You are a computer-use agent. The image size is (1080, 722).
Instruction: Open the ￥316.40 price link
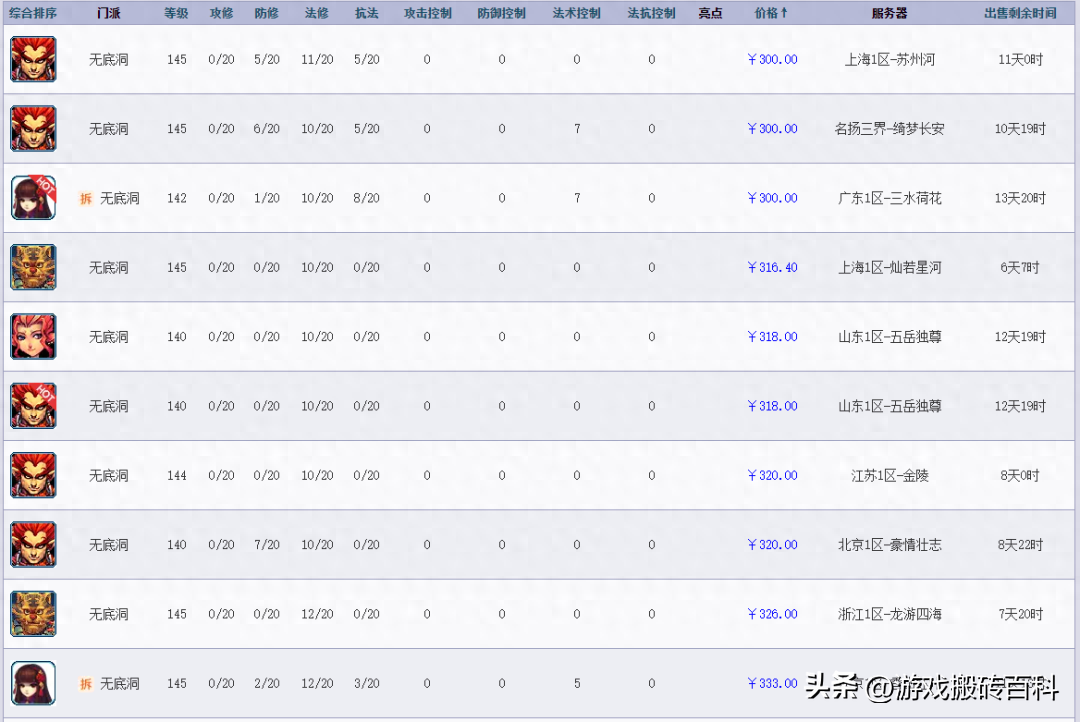click(x=772, y=267)
